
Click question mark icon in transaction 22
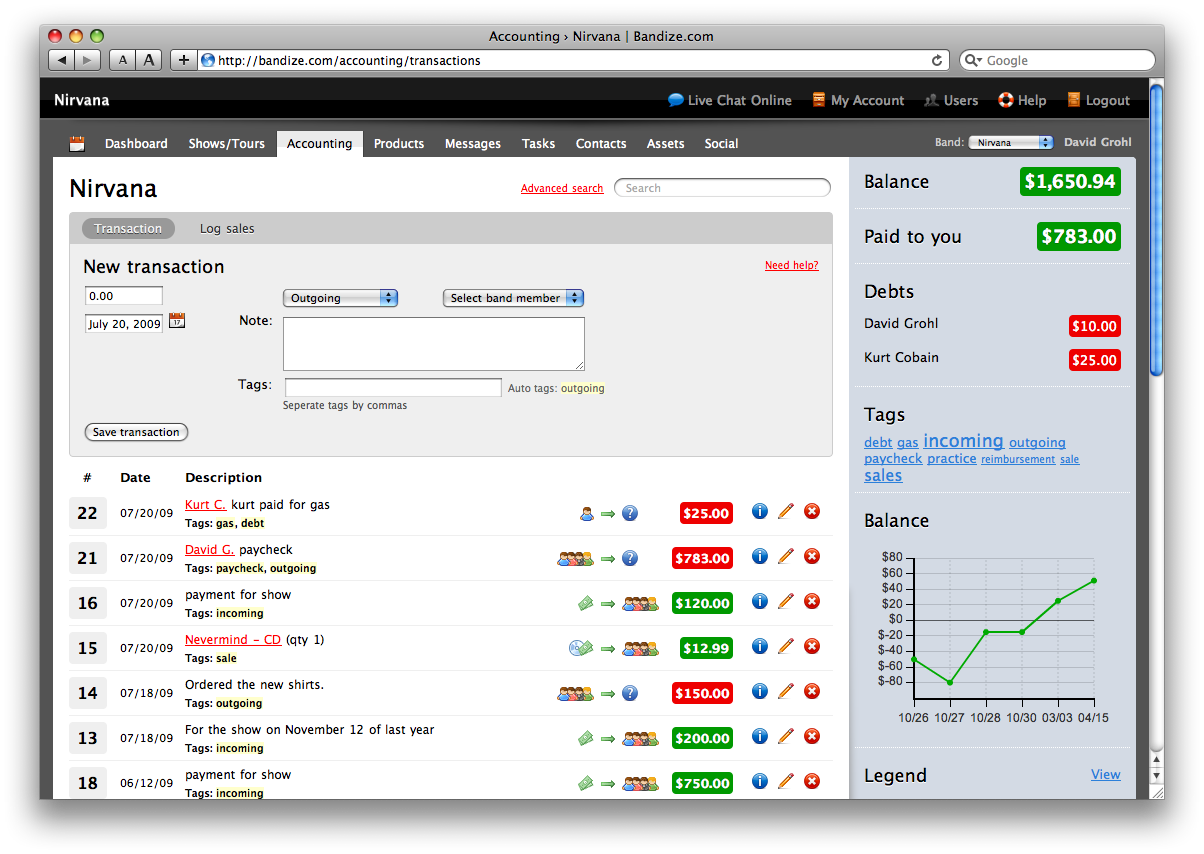(630, 514)
